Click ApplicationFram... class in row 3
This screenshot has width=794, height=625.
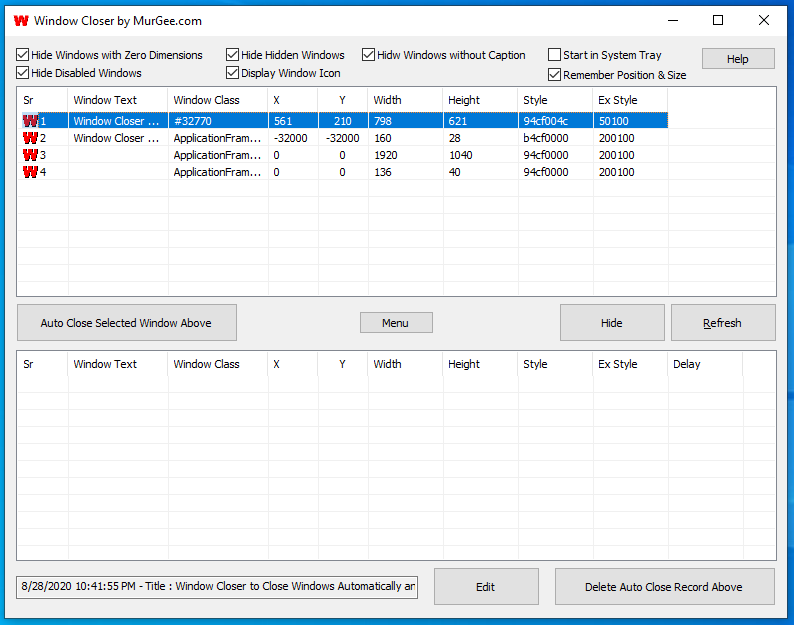click(218, 155)
